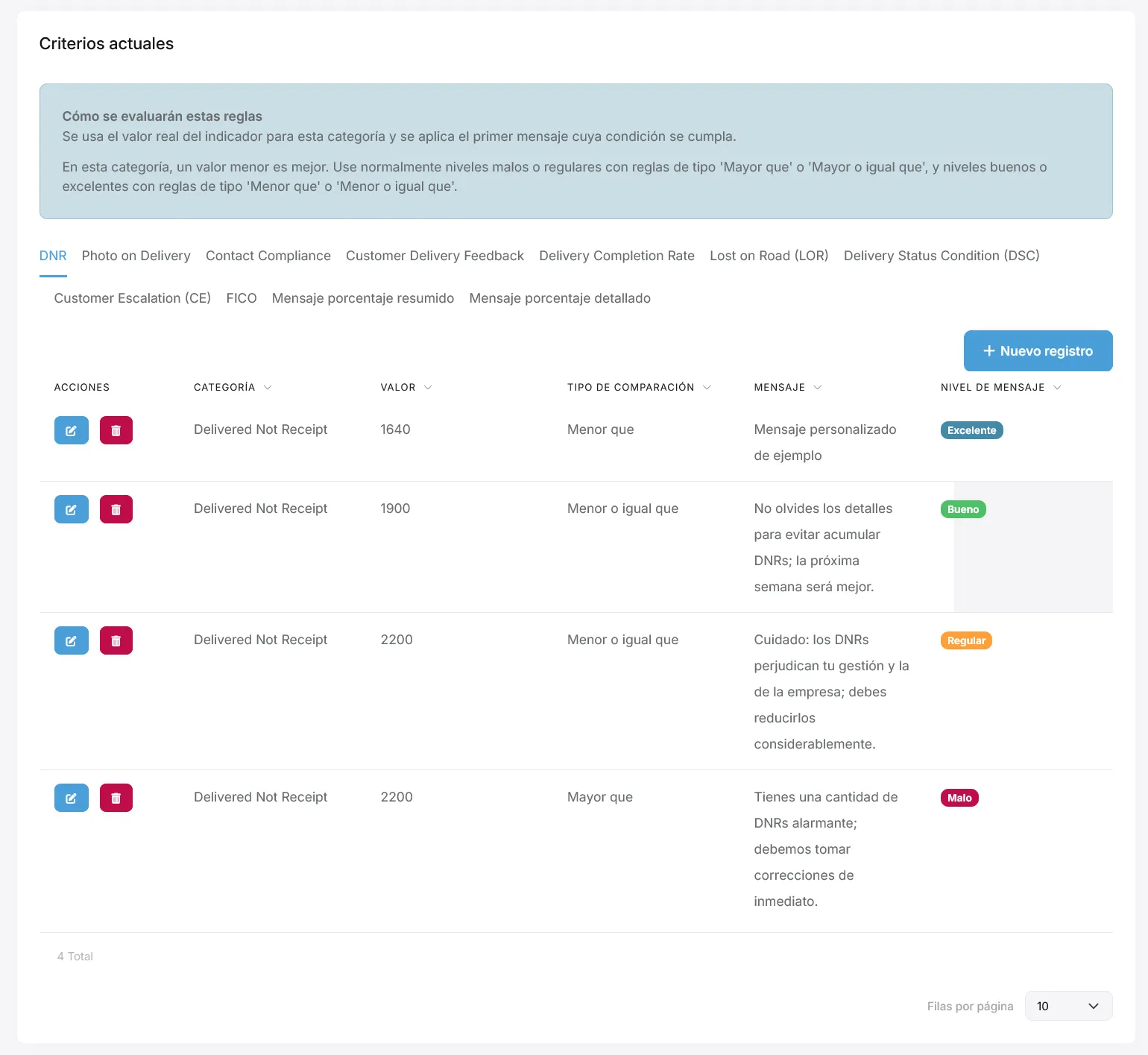Click the Nuevo registro button
This screenshot has width=1148, height=1055.
[x=1038, y=350]
